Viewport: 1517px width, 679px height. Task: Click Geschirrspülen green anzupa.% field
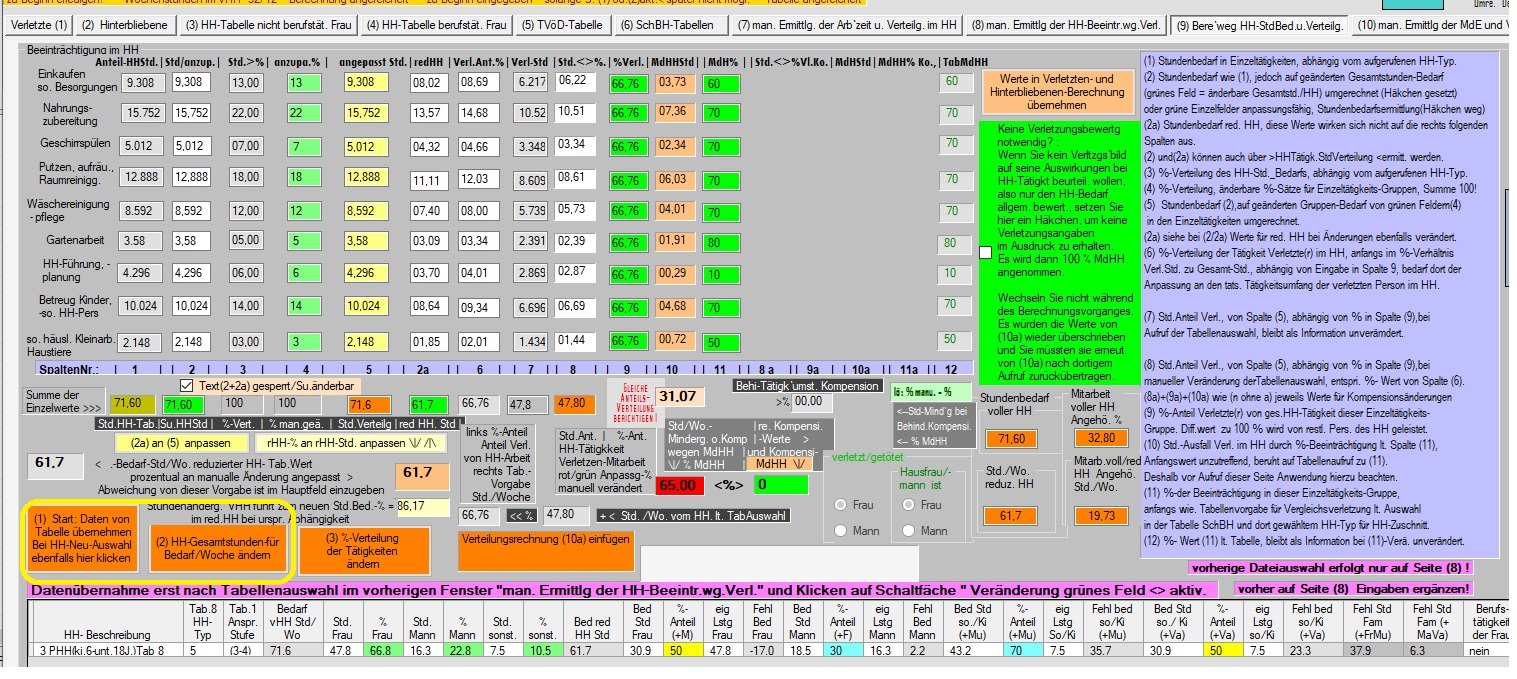pyautogui.click(x=304, y=147)
